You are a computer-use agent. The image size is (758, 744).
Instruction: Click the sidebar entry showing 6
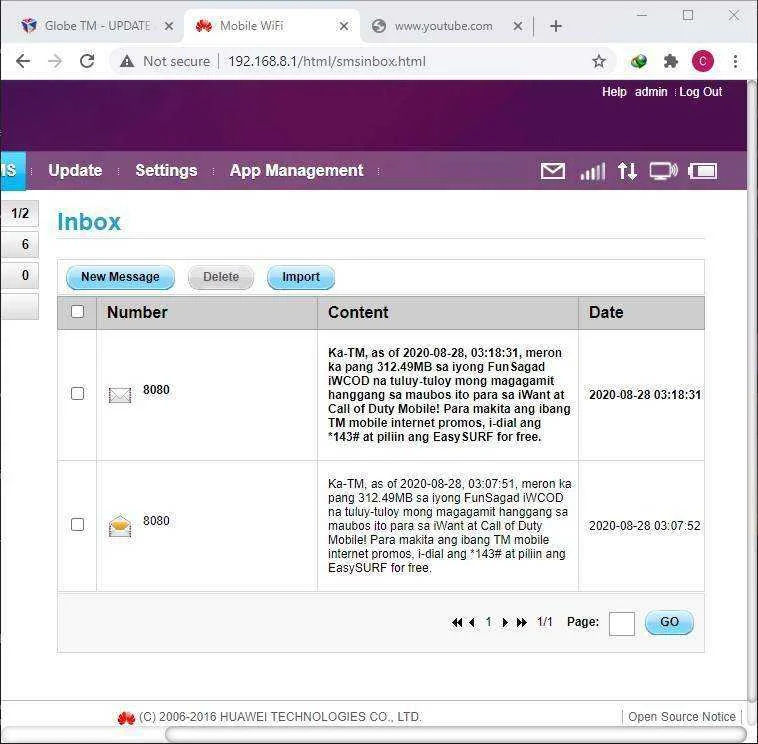[x=19, y=244]
